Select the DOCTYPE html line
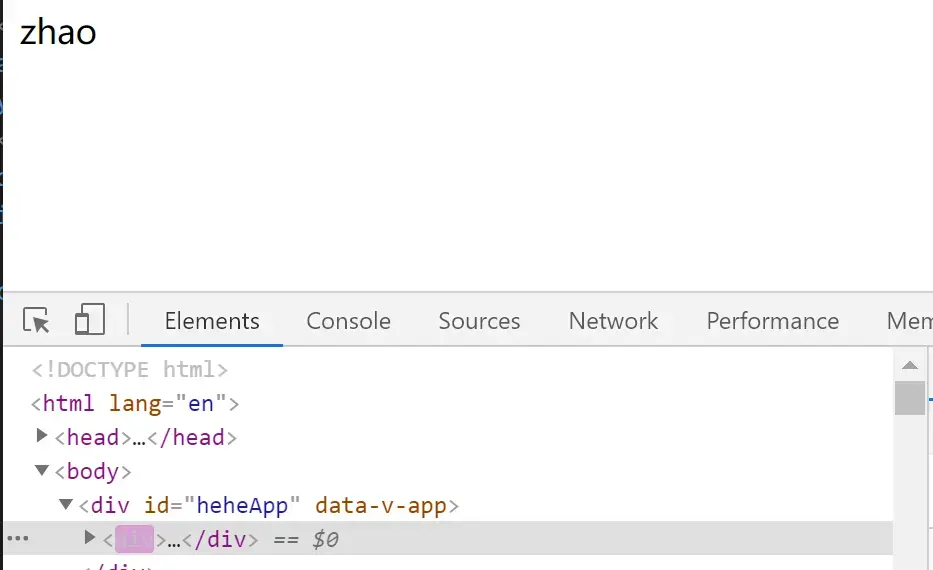The height and width of the screenshot is (570, 933). pyautogui.click(x=130, y=369)
